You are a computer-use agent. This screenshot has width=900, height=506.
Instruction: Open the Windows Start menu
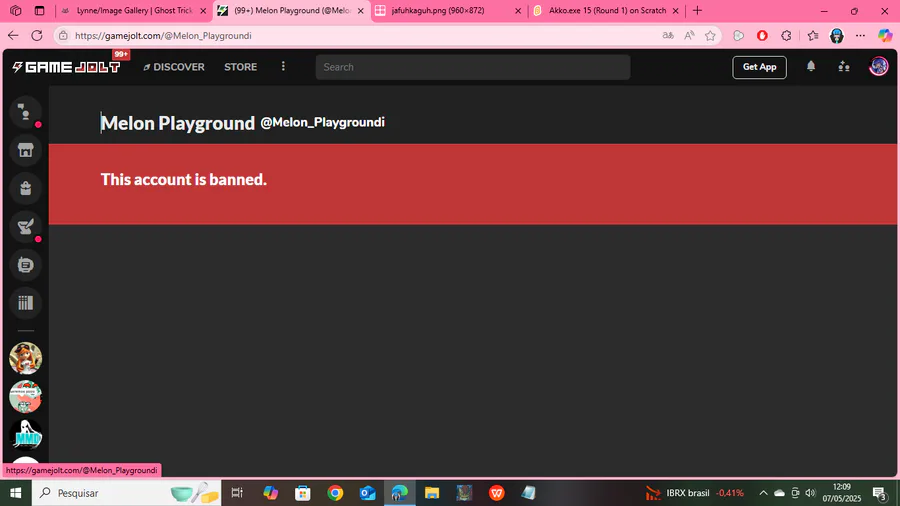15,493
